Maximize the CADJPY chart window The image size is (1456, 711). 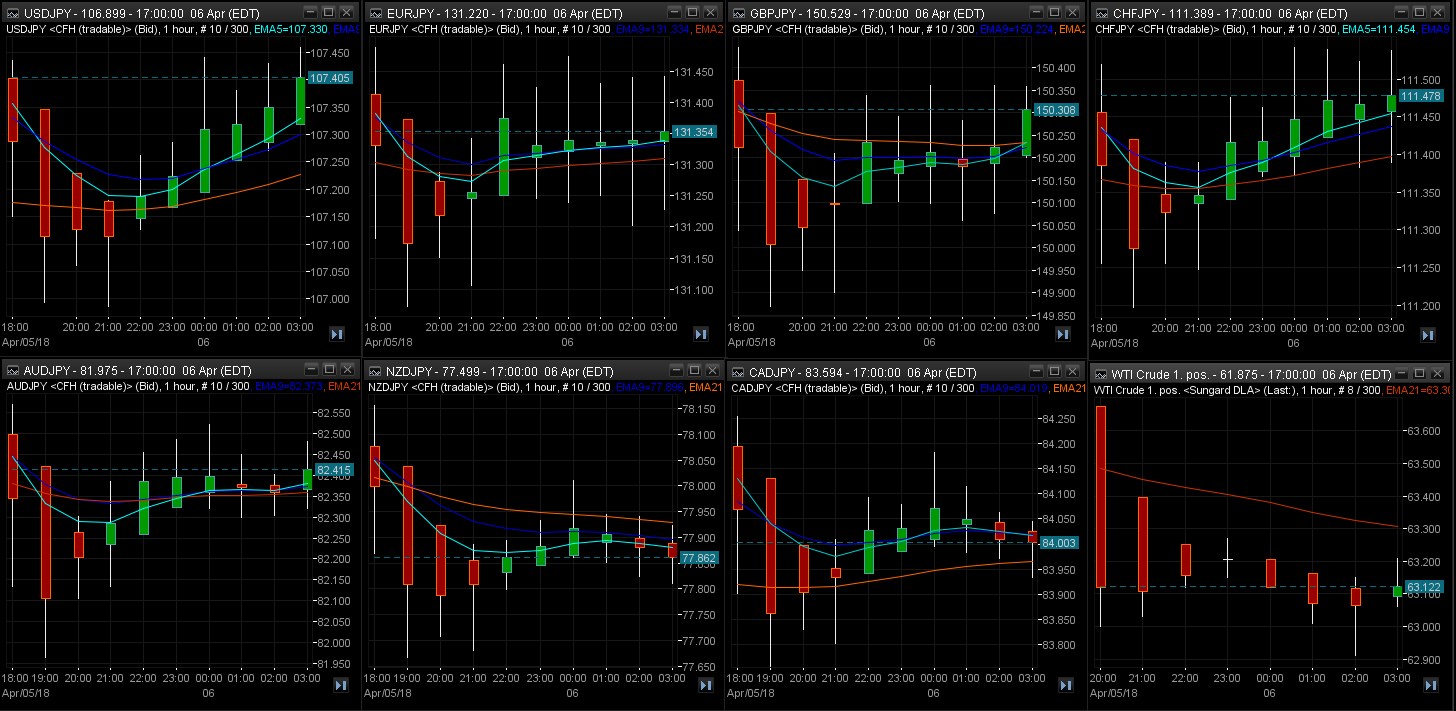[x=1056, y=371]
